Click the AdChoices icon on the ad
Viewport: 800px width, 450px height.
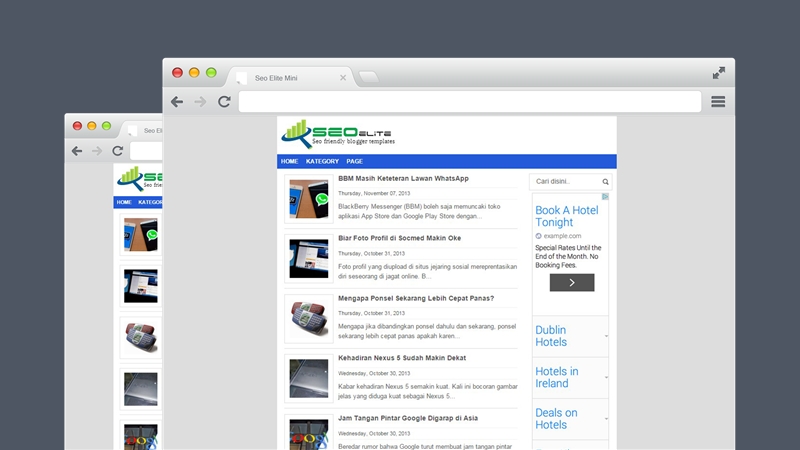pyautogui.click(x=605, y=196)
